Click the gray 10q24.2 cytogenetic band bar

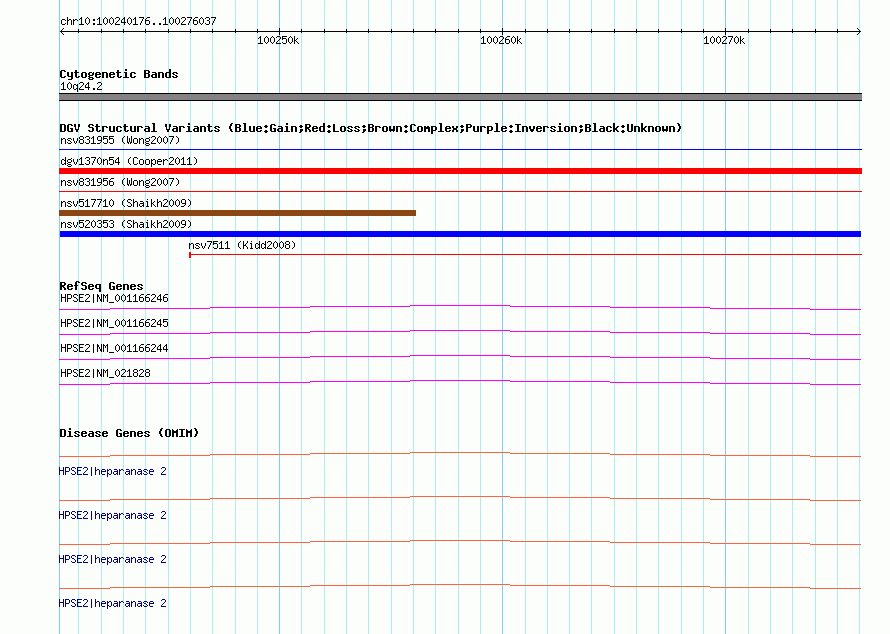[x=460, y=97]
